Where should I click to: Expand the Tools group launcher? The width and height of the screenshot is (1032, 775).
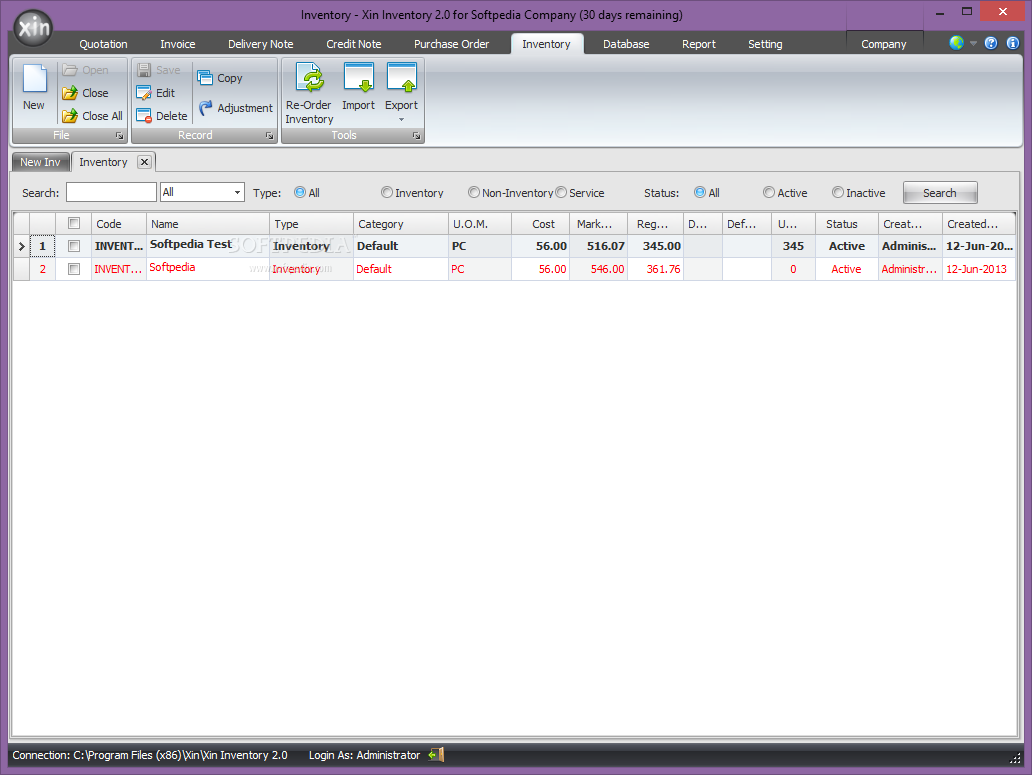tap(416, 136)
